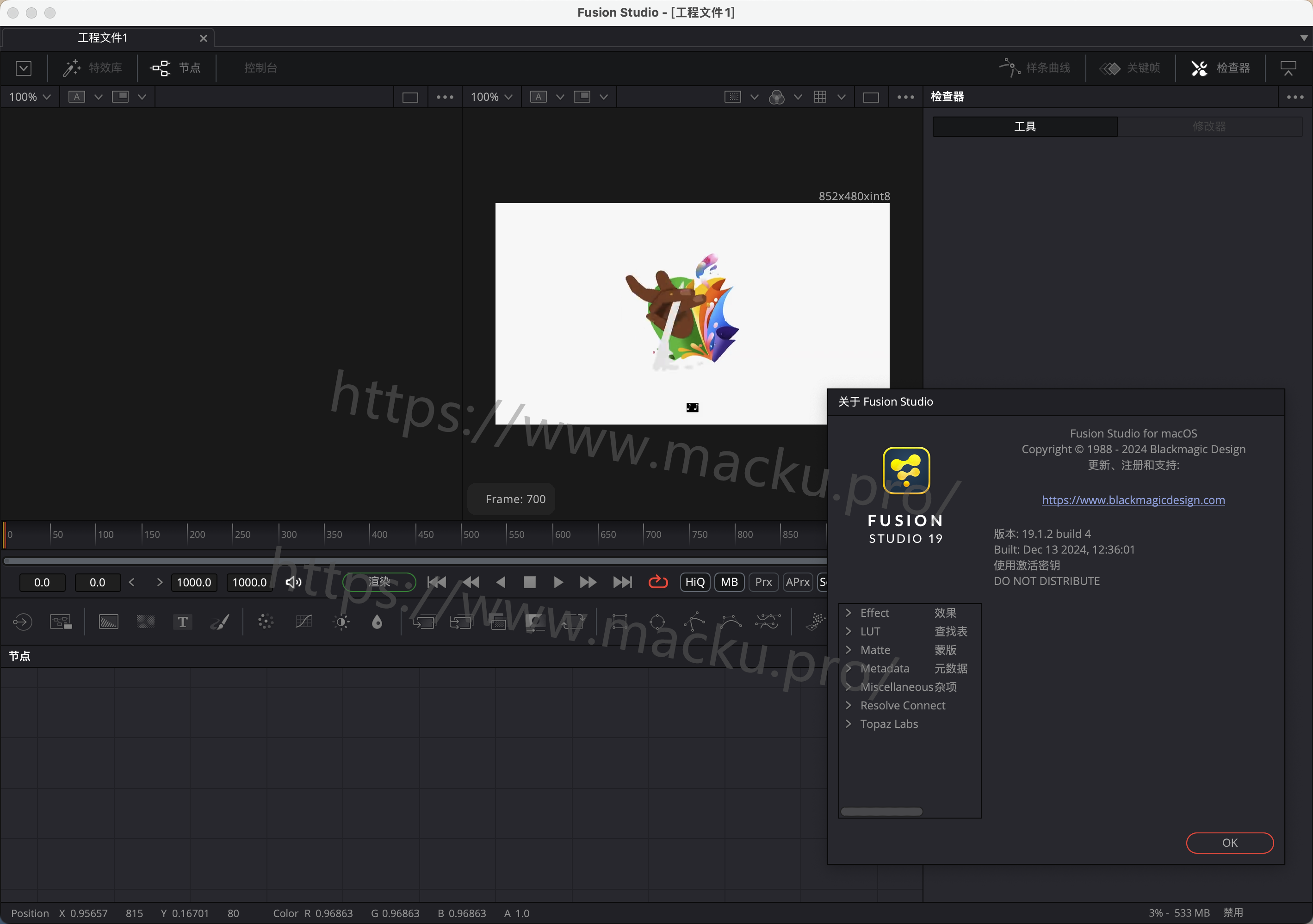The width and height of the screenshot is (1313, 924).
Task: Toggle single viewer layout in left viewer
Action: pyautogui.click(x=410, y=97)
